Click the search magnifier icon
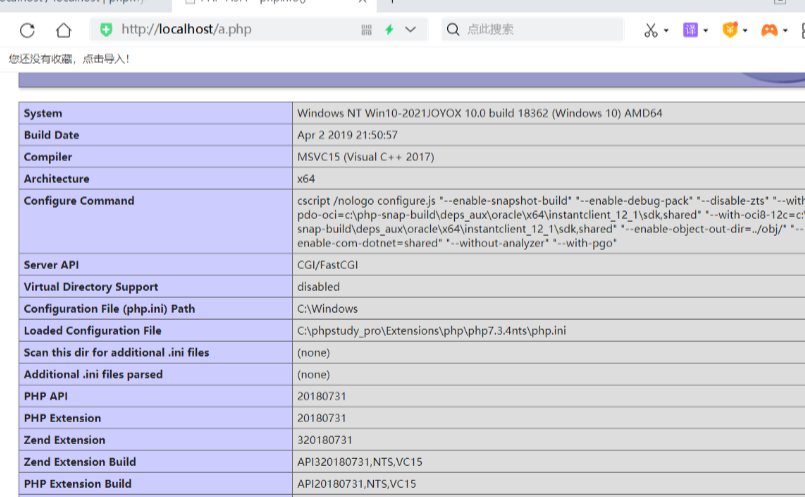805x497 pixels. pyautogui.click(x=452, y=30)
